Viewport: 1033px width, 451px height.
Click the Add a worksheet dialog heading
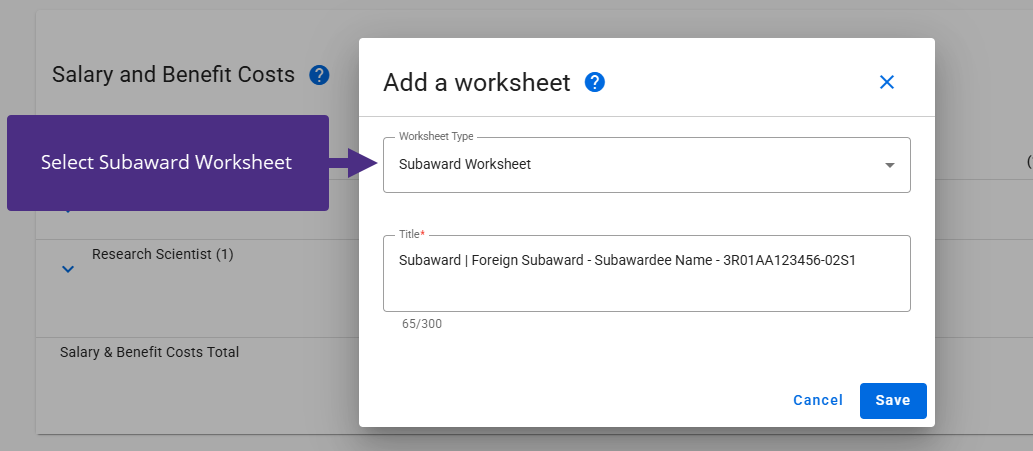point(476,83)
